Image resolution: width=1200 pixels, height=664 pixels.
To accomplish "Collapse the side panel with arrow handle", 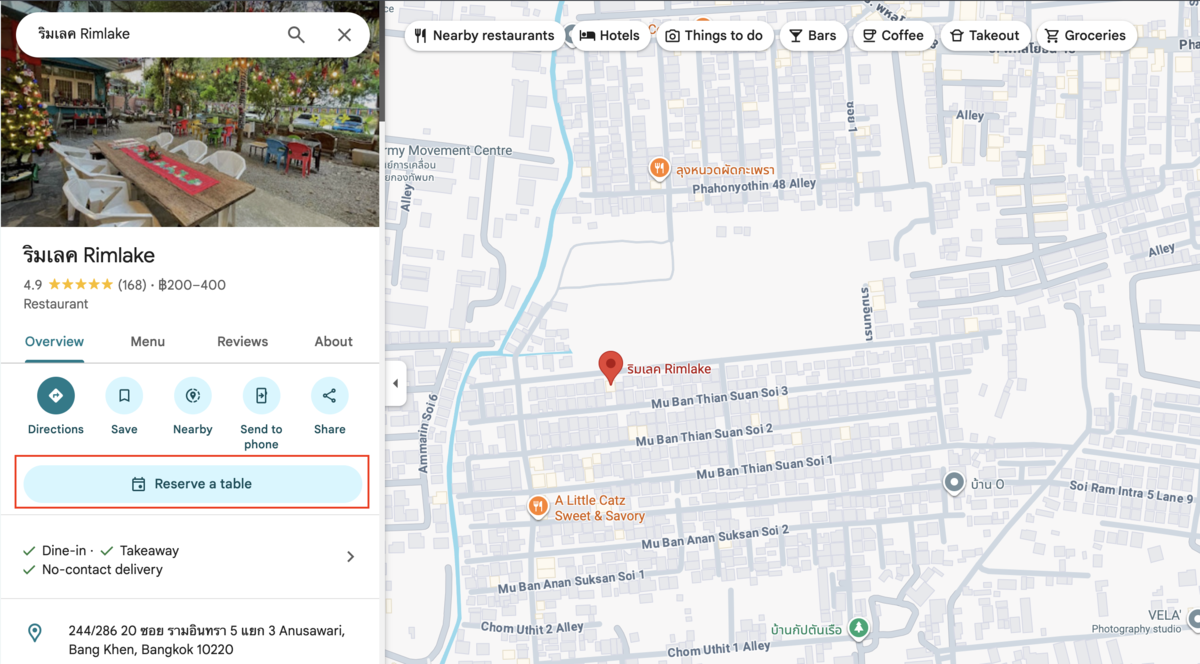I will [x=395, y=384].
